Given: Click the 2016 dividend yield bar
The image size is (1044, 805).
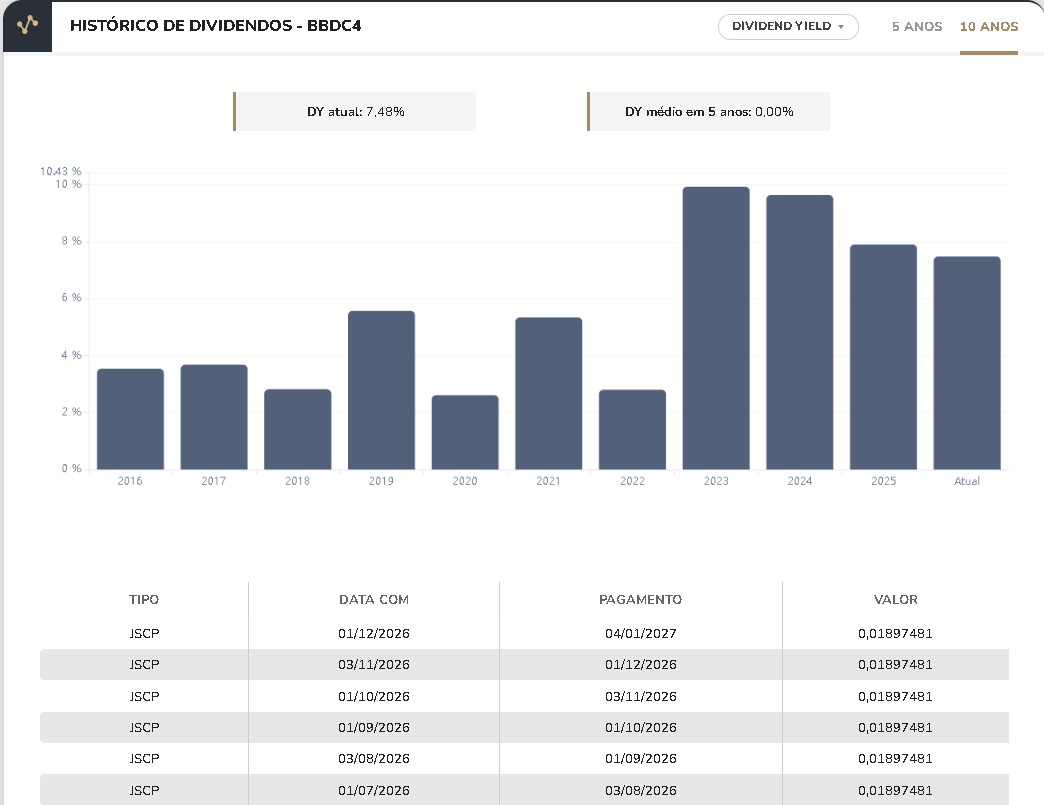Looking at the screenshot, I should click(x=130, y=419).
